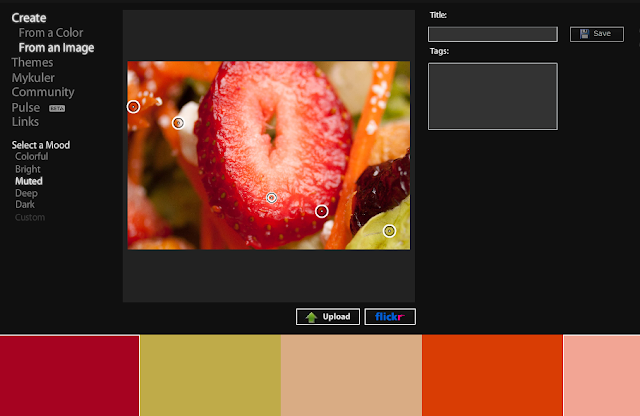Select the tan peach swatch
640x416 pixels.
[351, 376]
